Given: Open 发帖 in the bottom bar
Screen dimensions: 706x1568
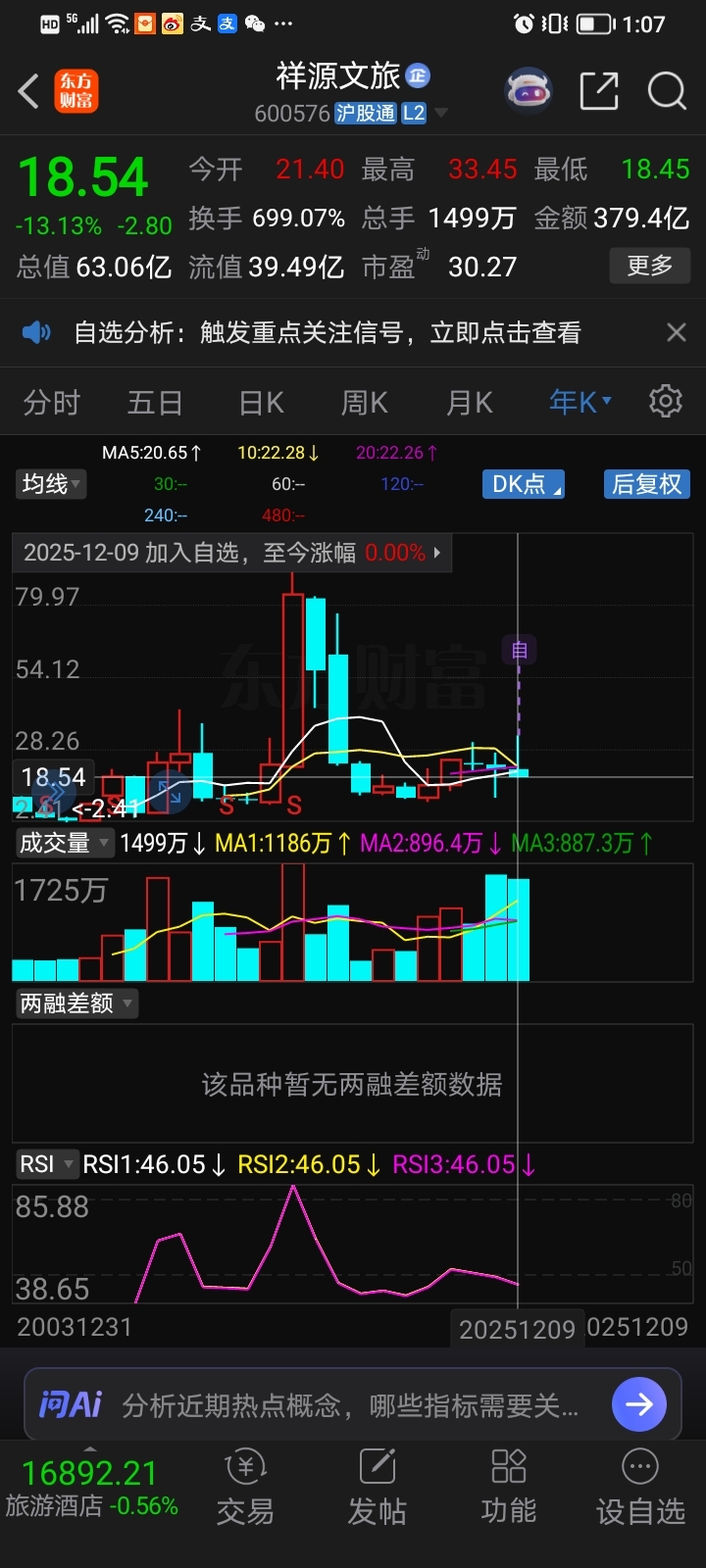Looking at the screenshot, I should (x=377, y=1490).
